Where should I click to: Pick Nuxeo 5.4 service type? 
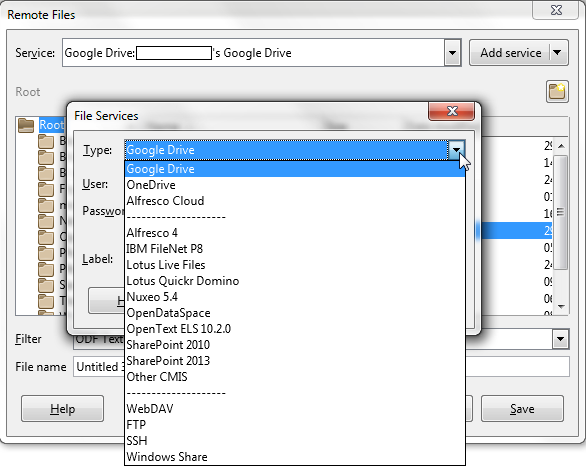294,297
